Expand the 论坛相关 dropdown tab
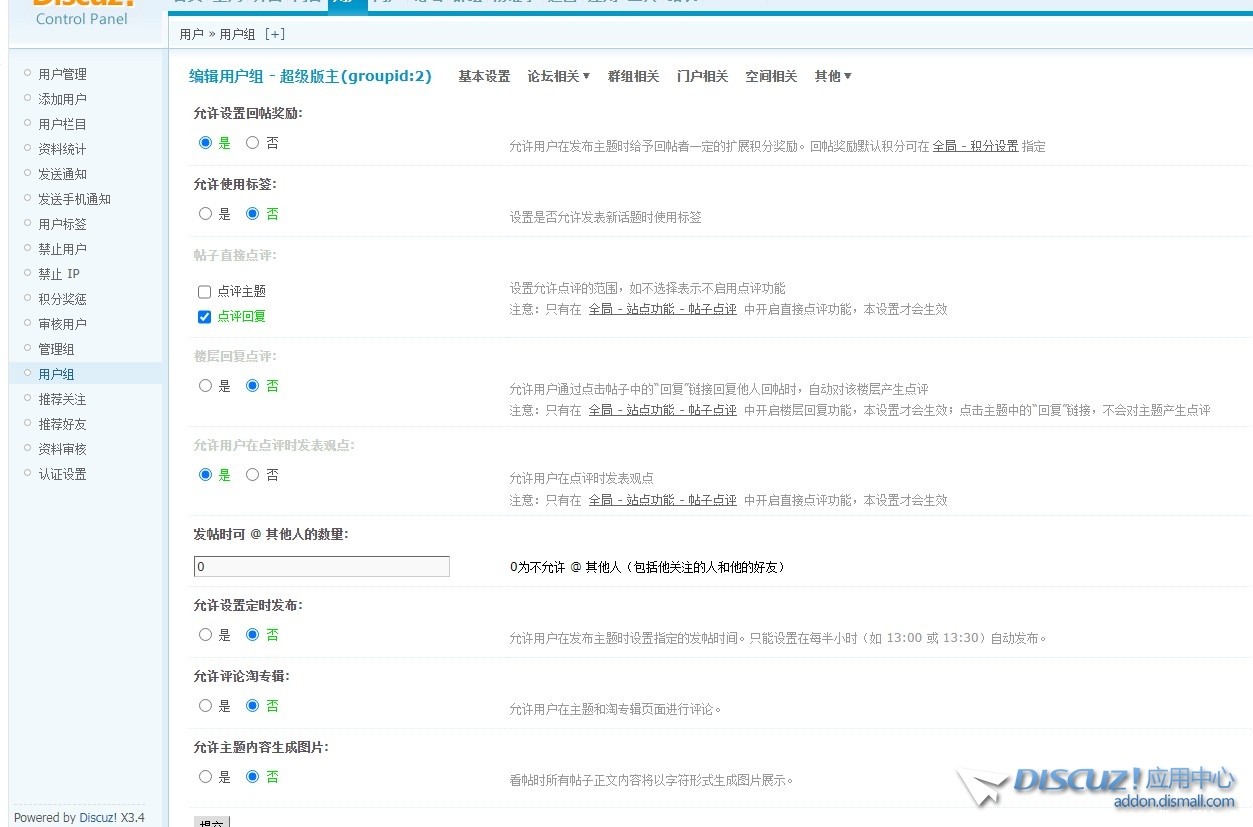Screen dimensions: 1253x827 tap(558, 77)
